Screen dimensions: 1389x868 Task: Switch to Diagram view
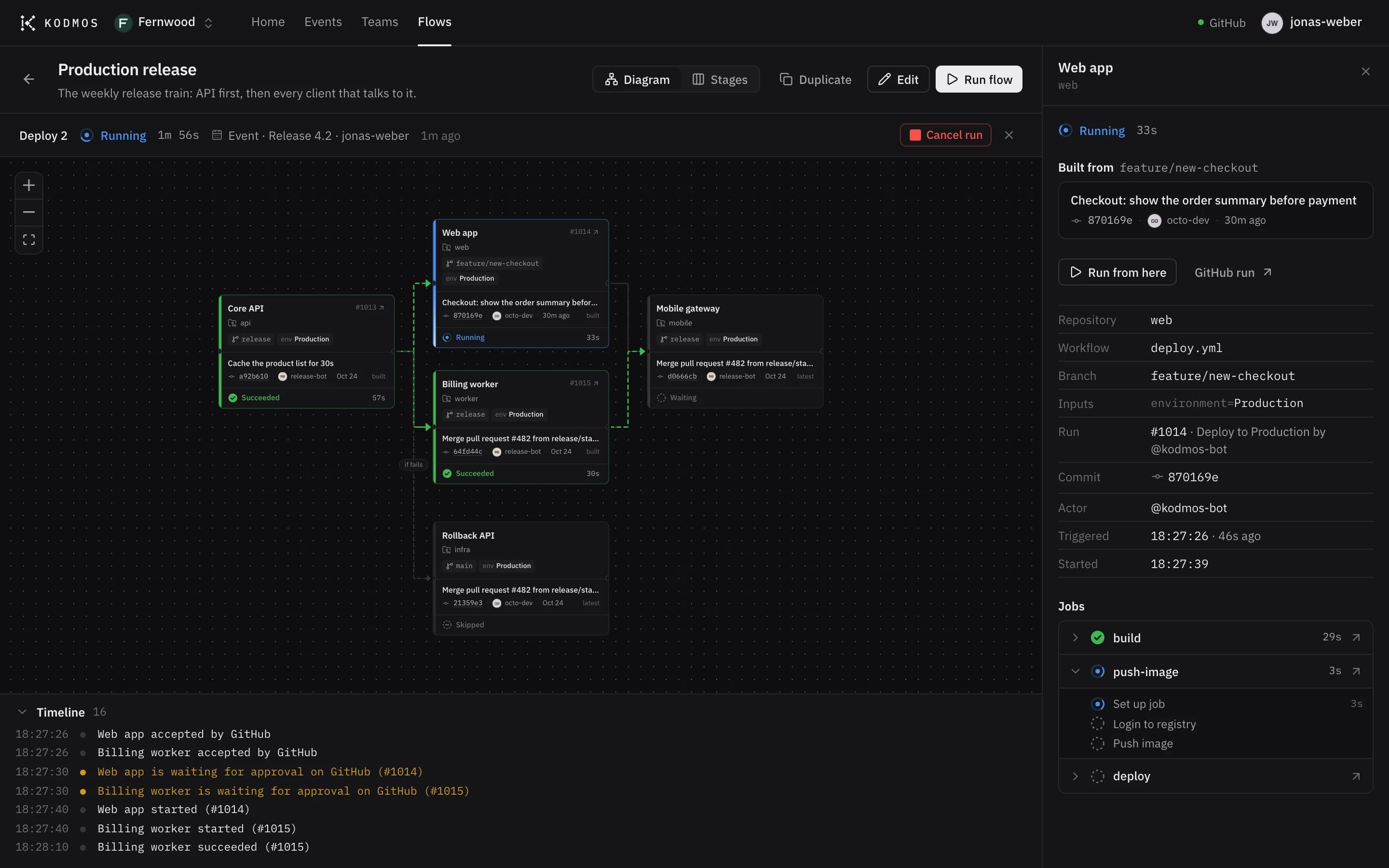[637, 79]
